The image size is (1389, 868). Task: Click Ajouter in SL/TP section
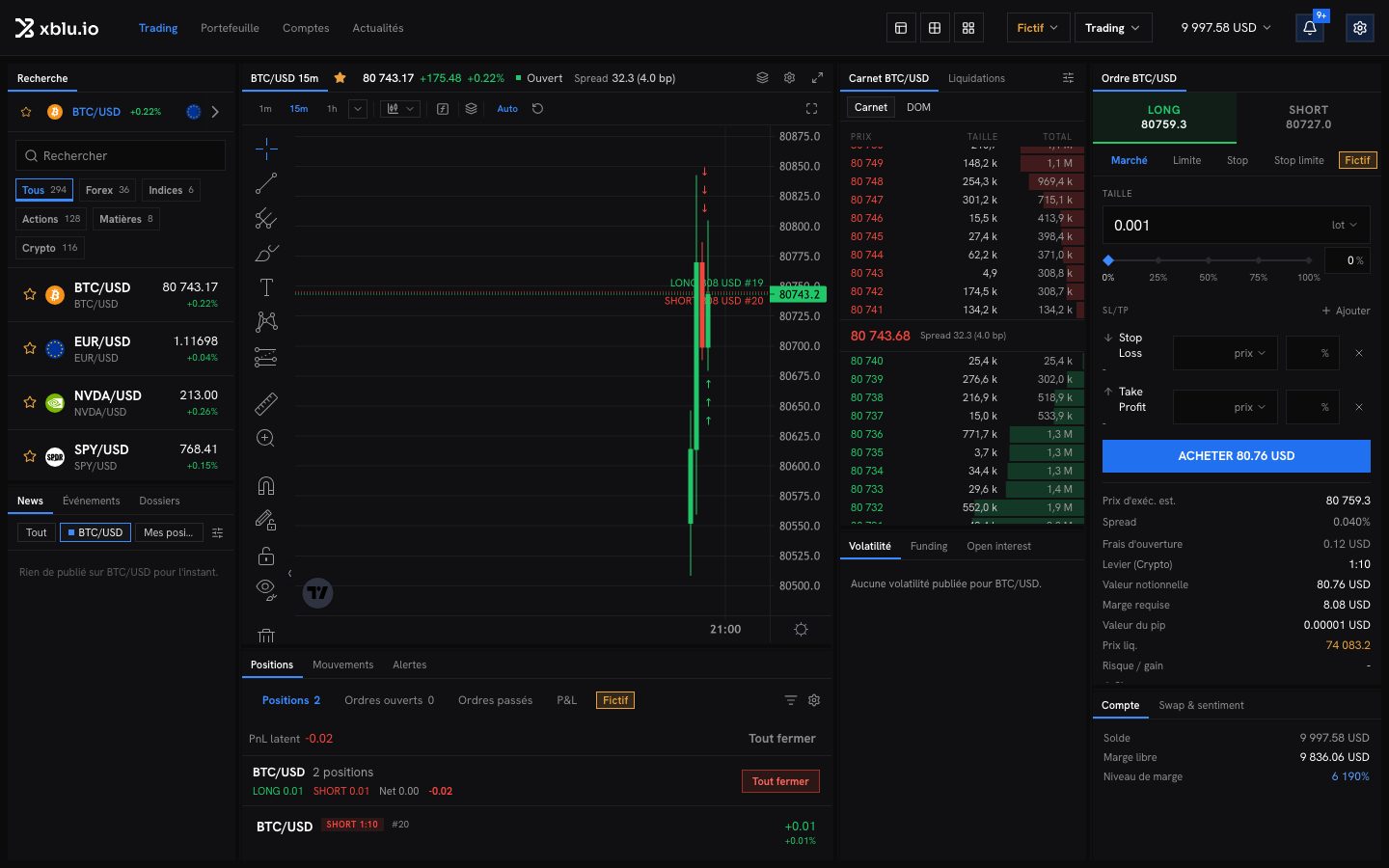(x=1347, y=311)
